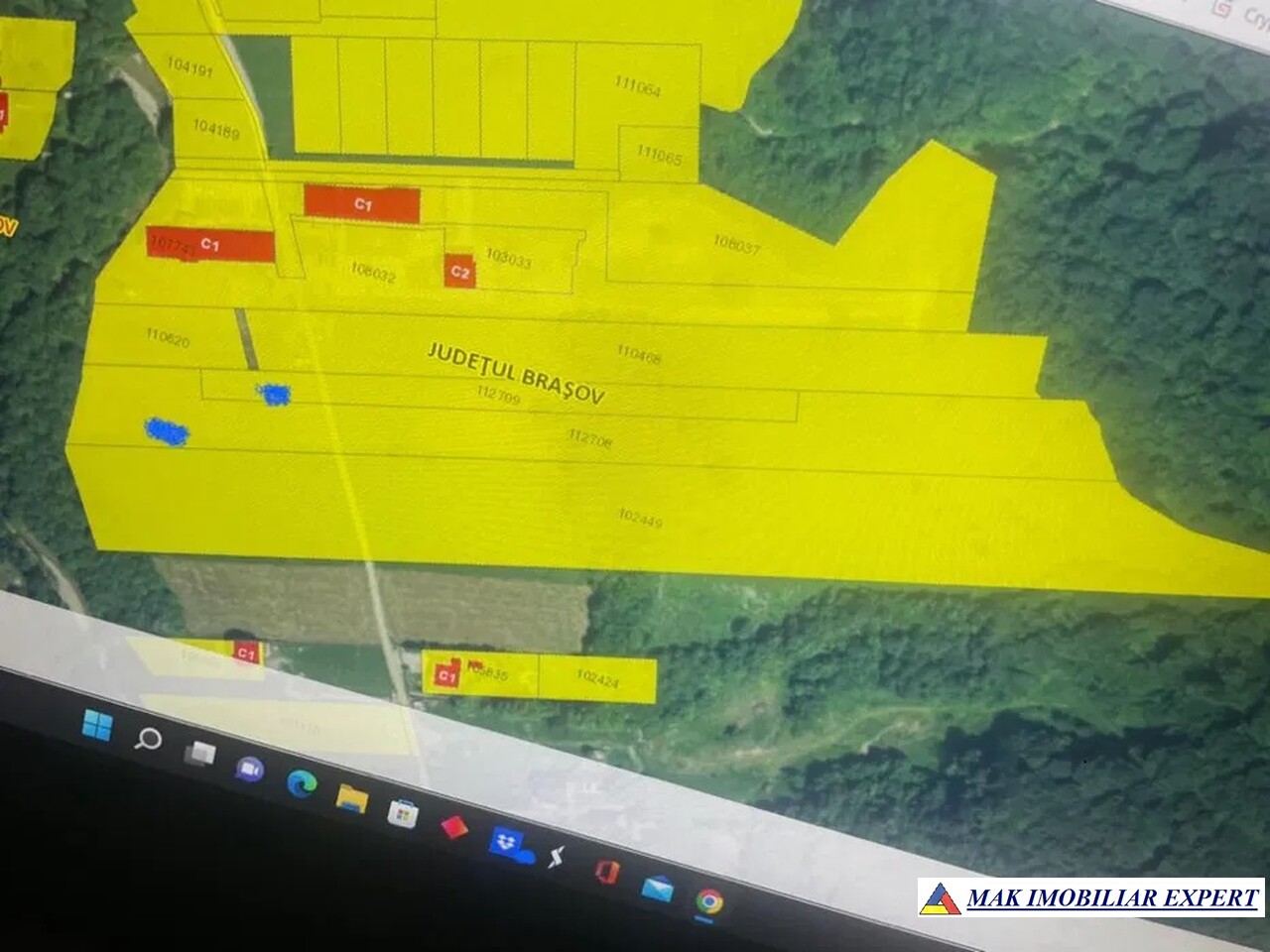The height and width of the screenshot is (952, 1270).
Task: Open the Mail app icon
Action: click(x=656, y=888)
